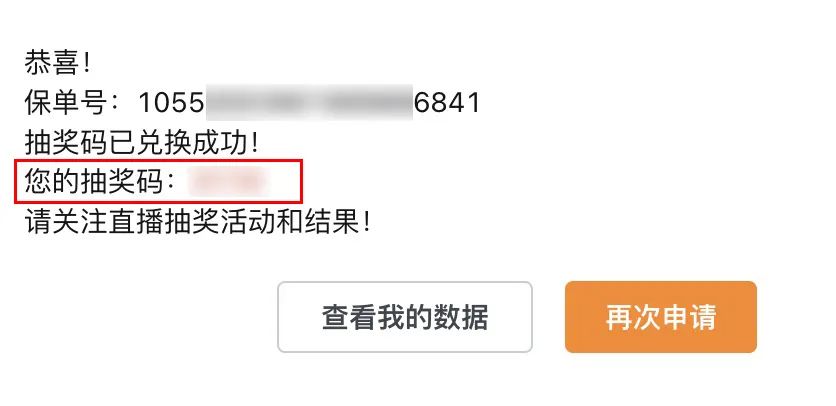The height and width of the screenshot is (406, 836).
Task: Click the 抽奖码已兑换成功！ message line
Action: point(144,143)
